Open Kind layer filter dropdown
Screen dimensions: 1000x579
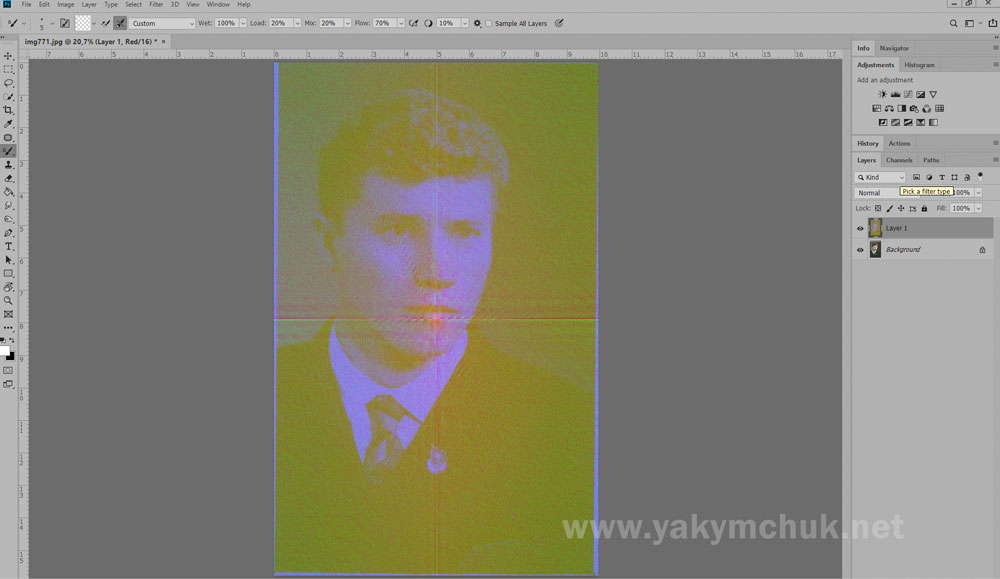(879, 177)
